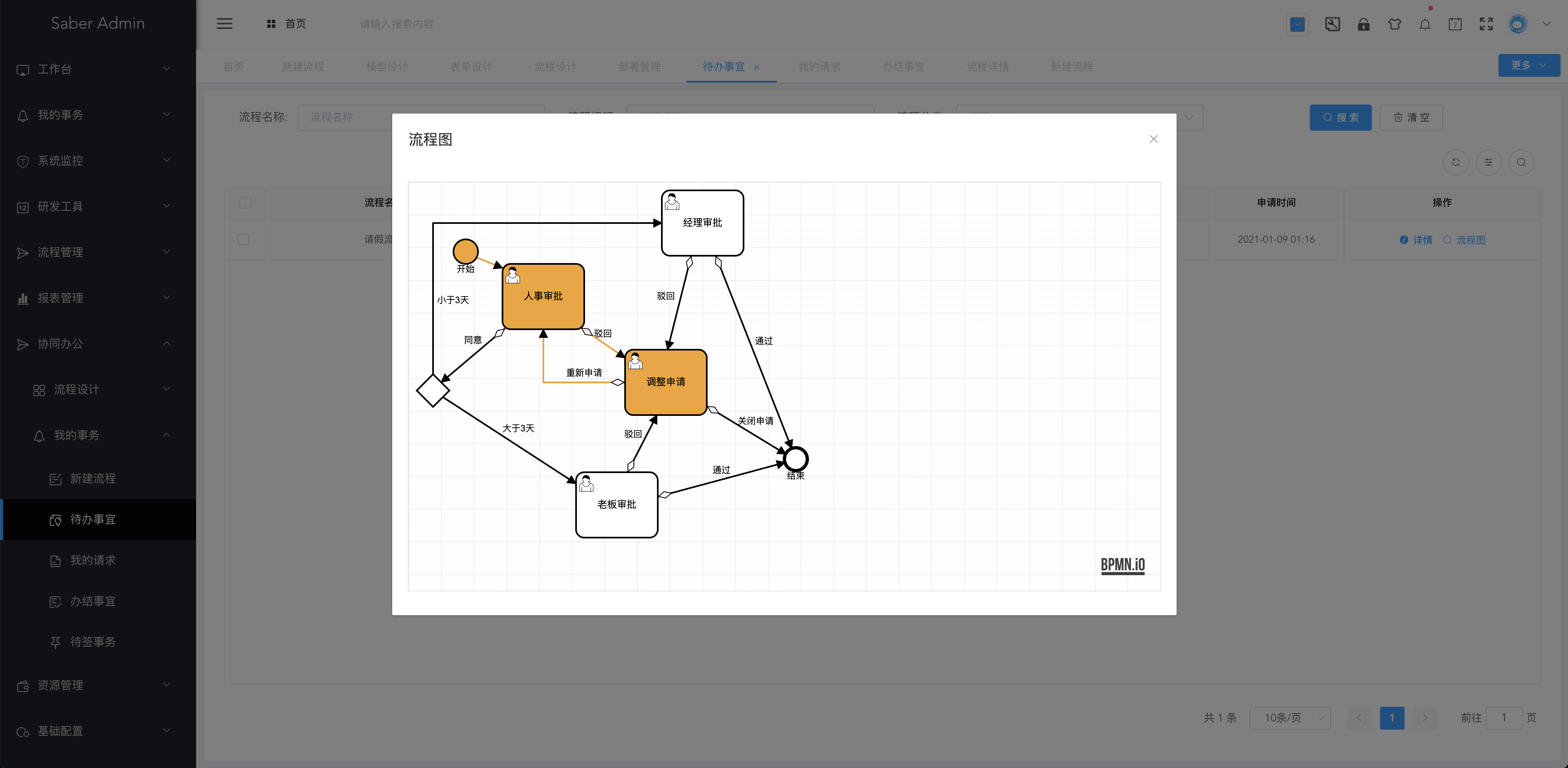Tick the 请假流程 row checkbox

(243, 239)
